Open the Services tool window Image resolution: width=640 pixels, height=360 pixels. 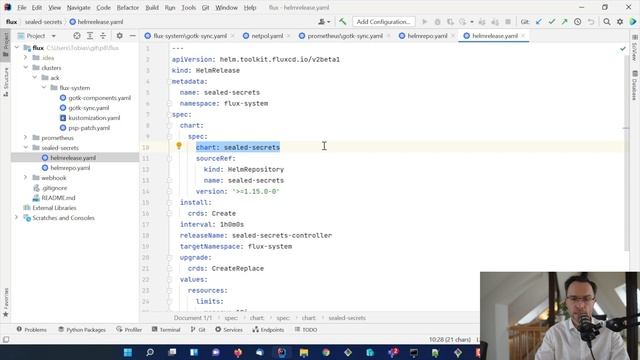click(229, 329)
